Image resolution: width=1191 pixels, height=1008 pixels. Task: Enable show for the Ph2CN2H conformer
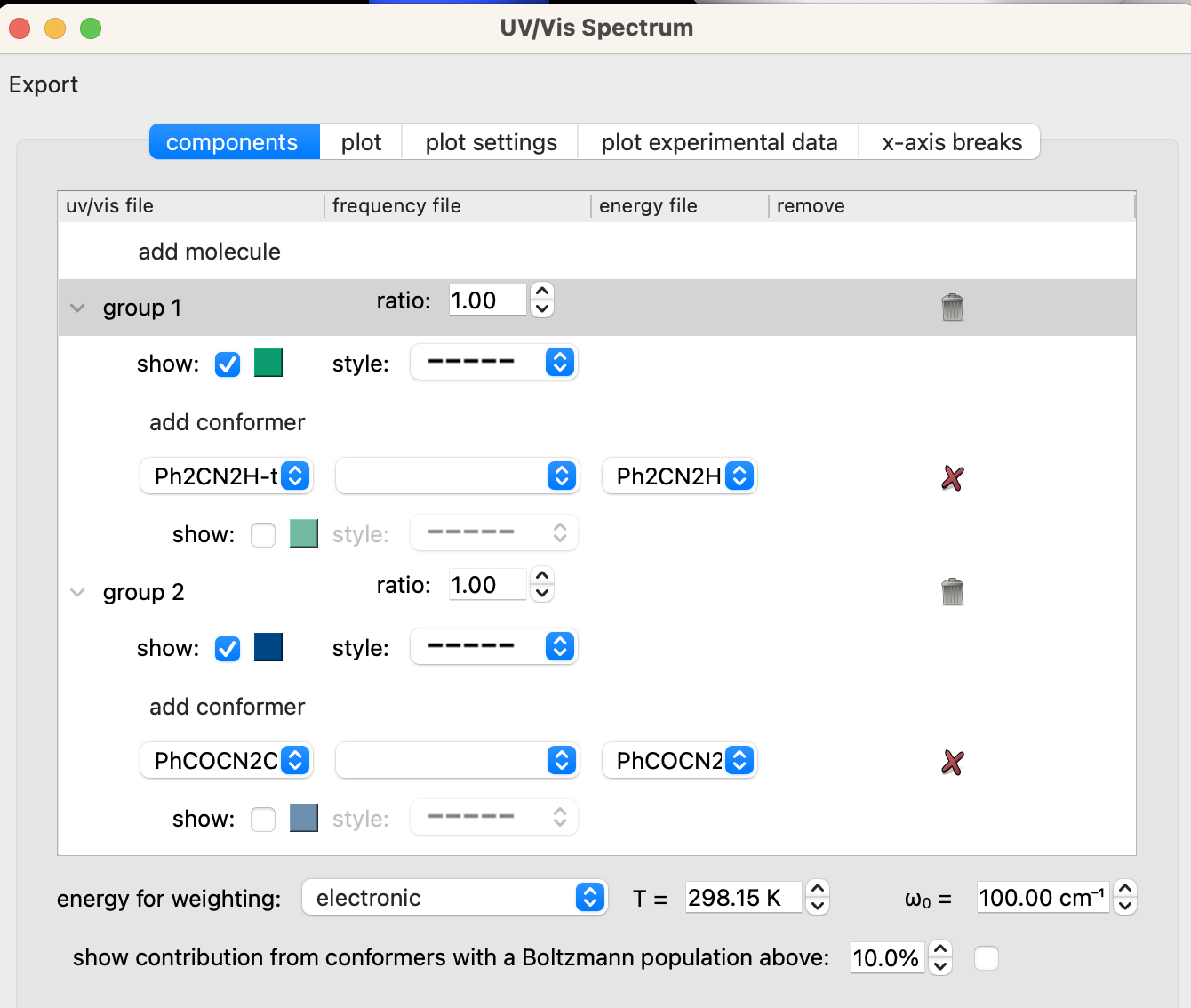coord(263,534)
